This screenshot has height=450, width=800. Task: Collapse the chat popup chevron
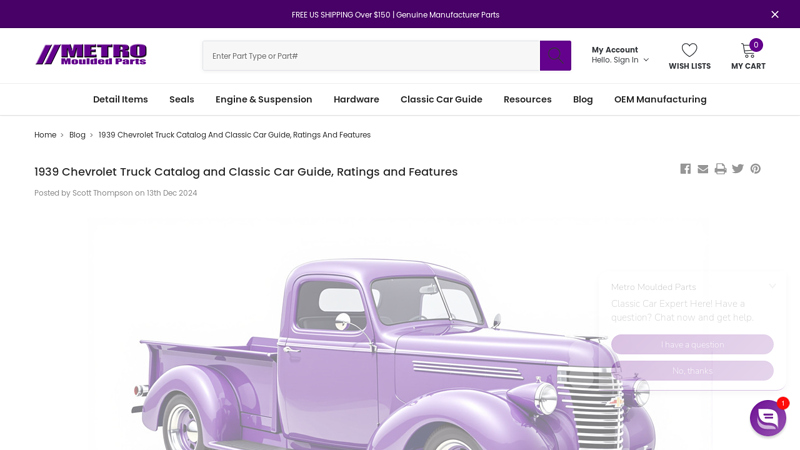772,286
